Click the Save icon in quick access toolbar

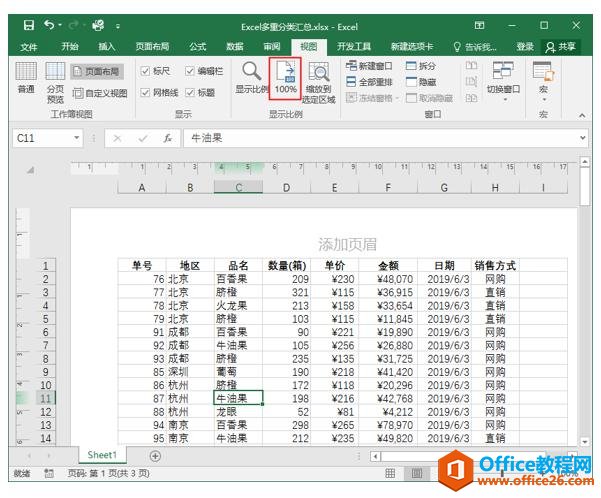29,25
